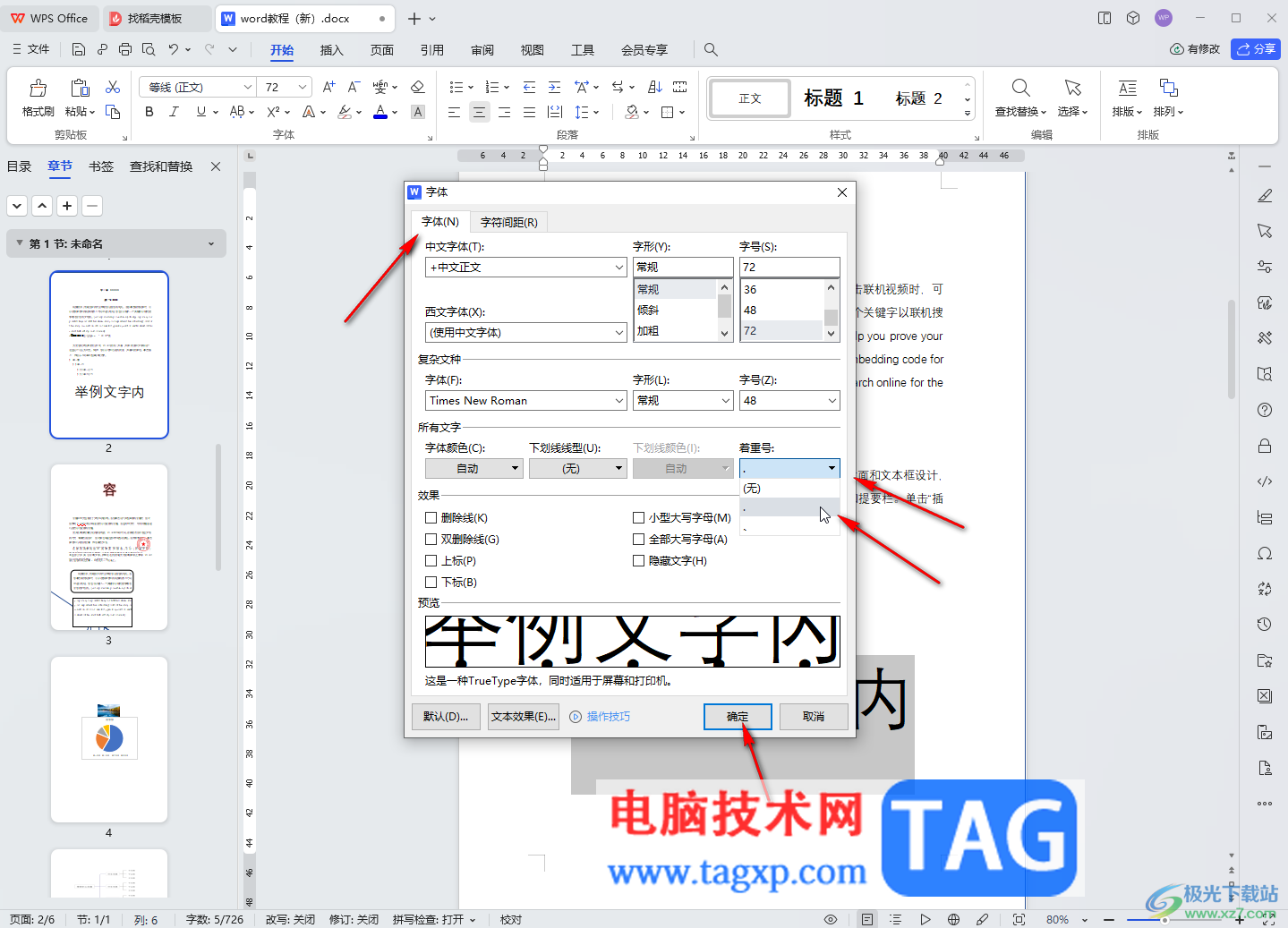Viewport: 1288px width, 928px height.
Task: Check the 双删除线(G) checkbox
Action: (431, 539)
